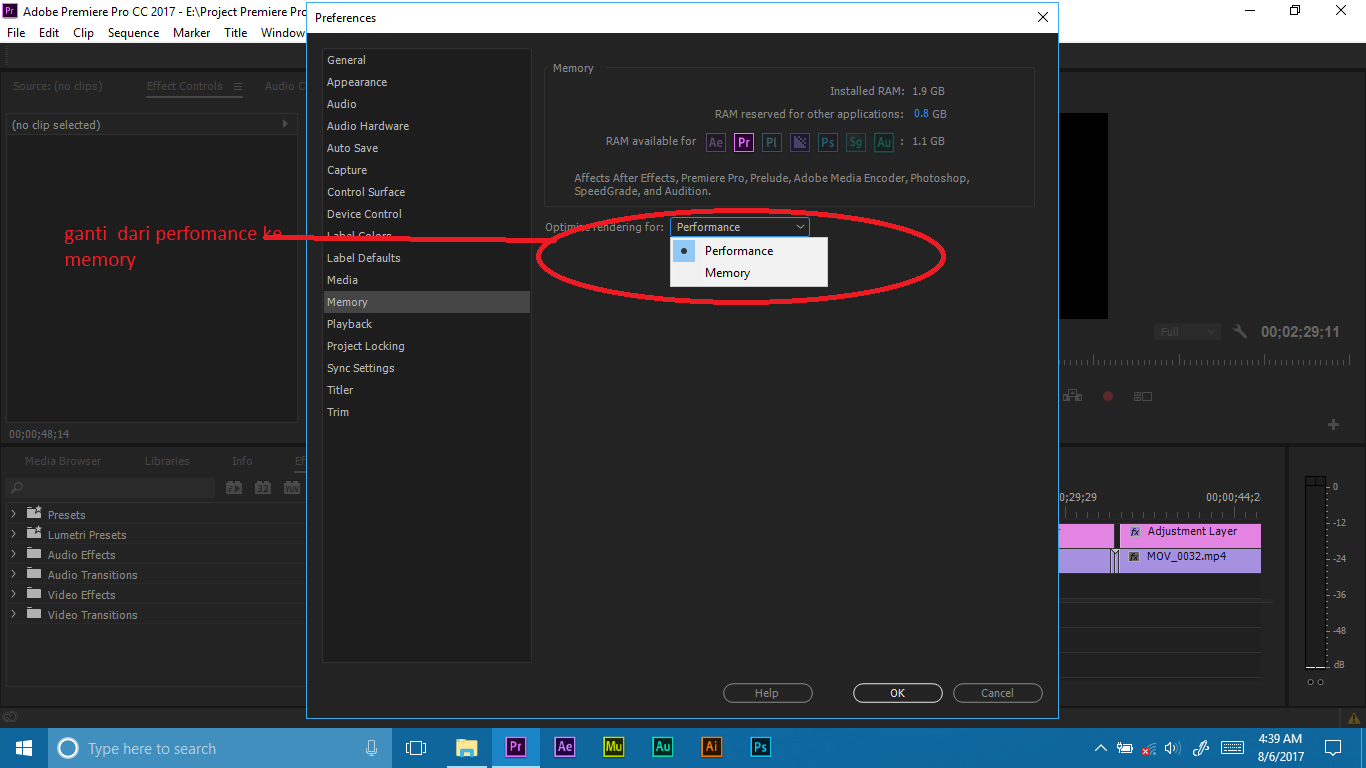Click the Premiere Pro icon in RAM row

click(x=744, y=142)
